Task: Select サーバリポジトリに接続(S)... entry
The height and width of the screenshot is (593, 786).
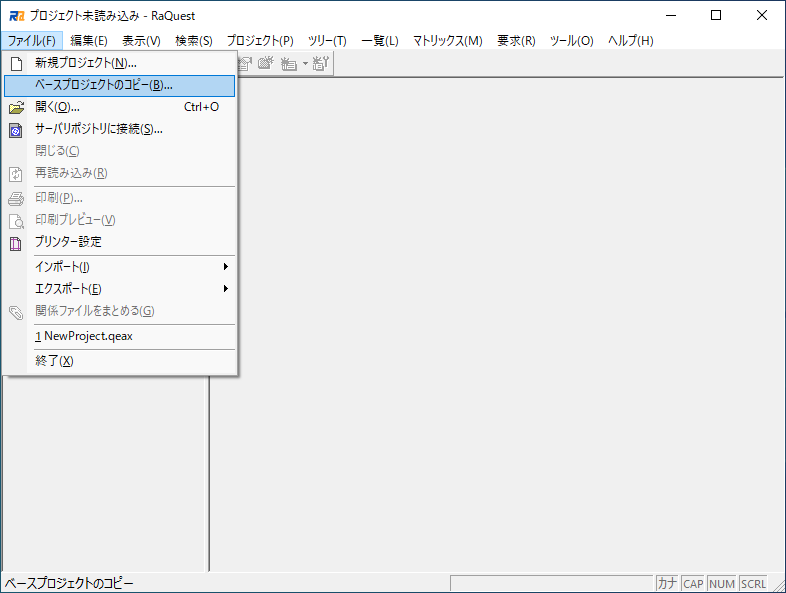Action: 119,129
